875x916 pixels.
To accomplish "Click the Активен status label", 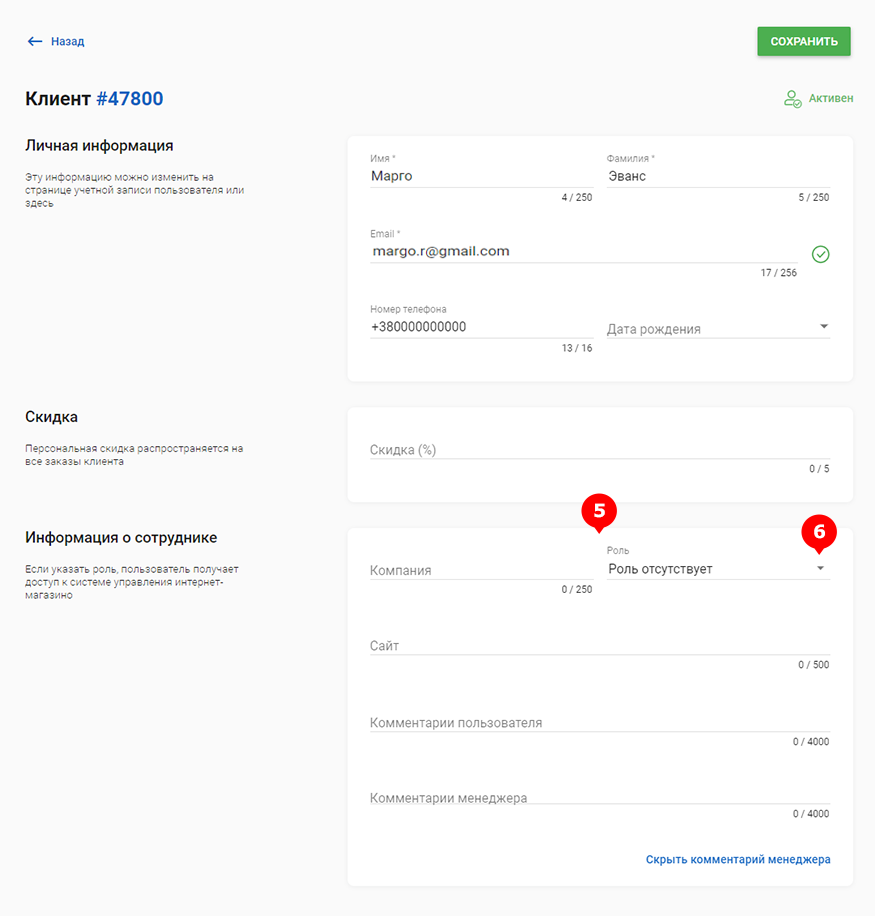I will pyautogui.click(x=831, y=99).
